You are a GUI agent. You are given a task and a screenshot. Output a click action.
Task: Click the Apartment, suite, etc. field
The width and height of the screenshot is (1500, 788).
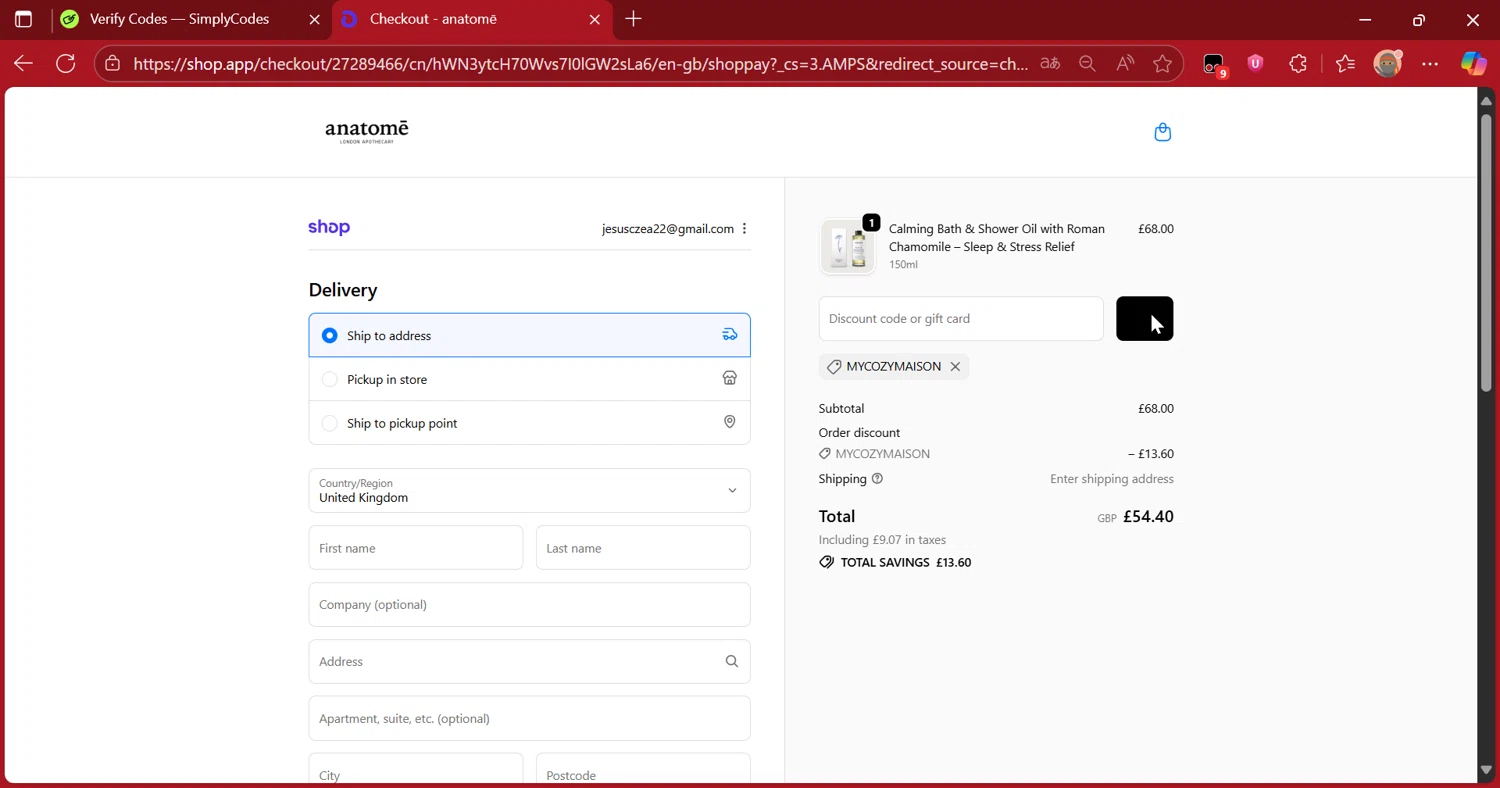pos(529,718)
